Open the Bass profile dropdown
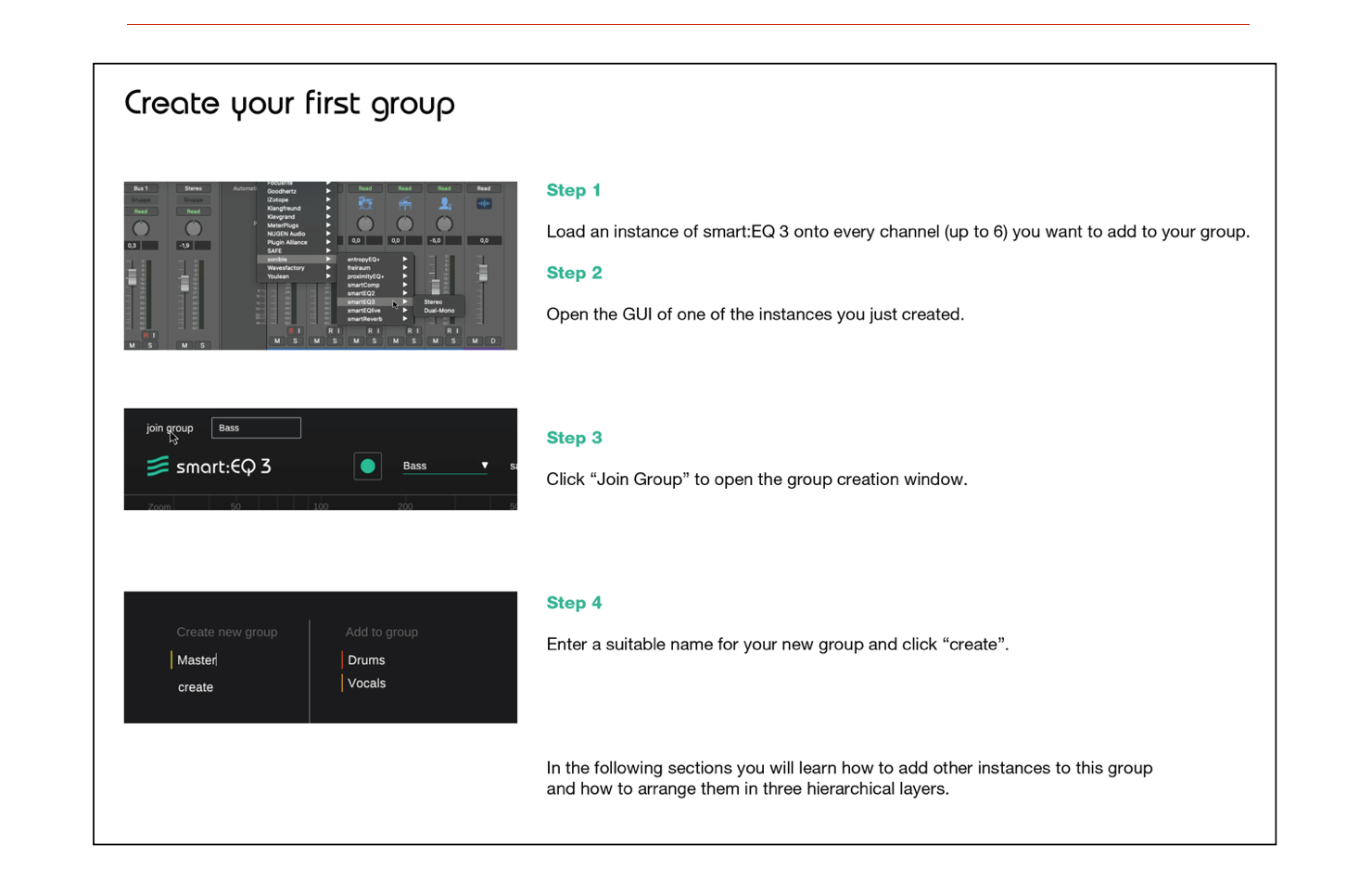The width and height of the screenshot is (1372, 870). 445,466
